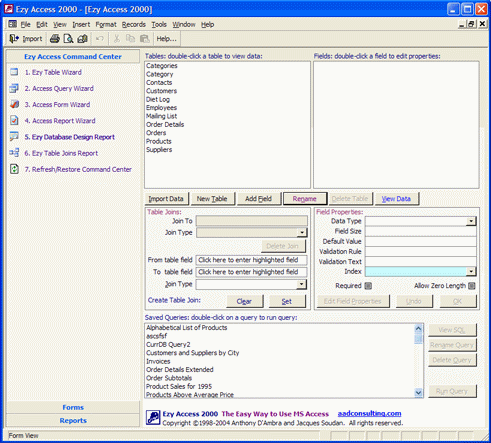Click the form icon left of the File menu
This screenshot has width=491, height=443.
[13, 24]
